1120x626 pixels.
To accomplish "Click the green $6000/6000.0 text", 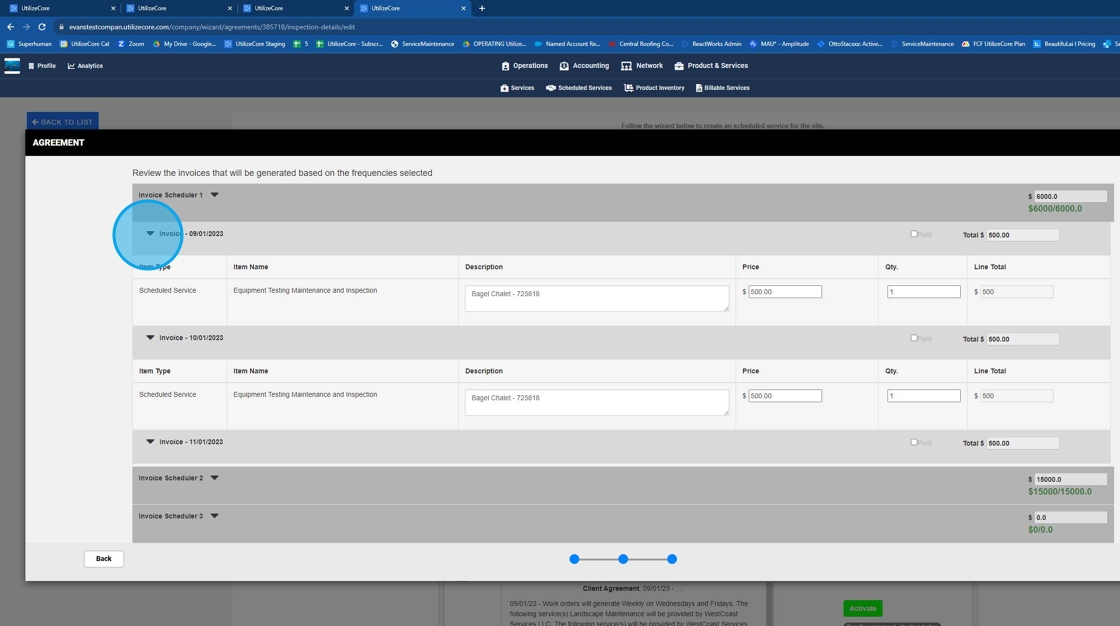I will 1055,209.
